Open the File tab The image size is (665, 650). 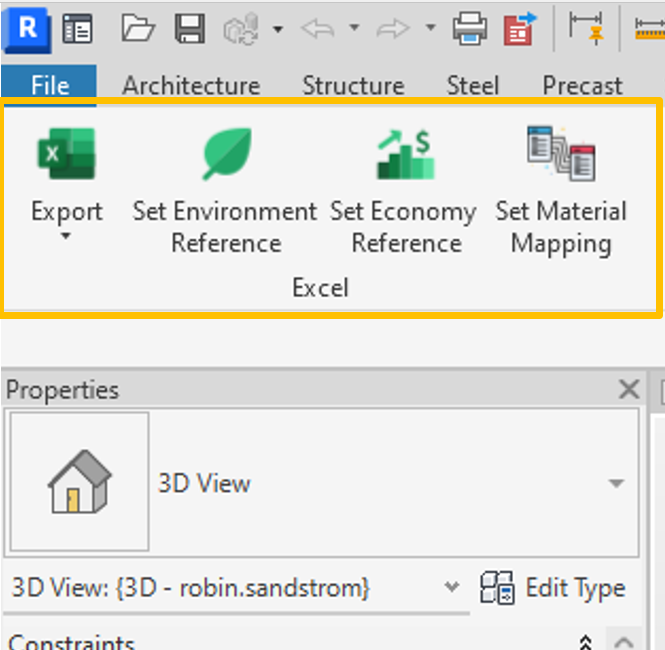coord(49,85)
